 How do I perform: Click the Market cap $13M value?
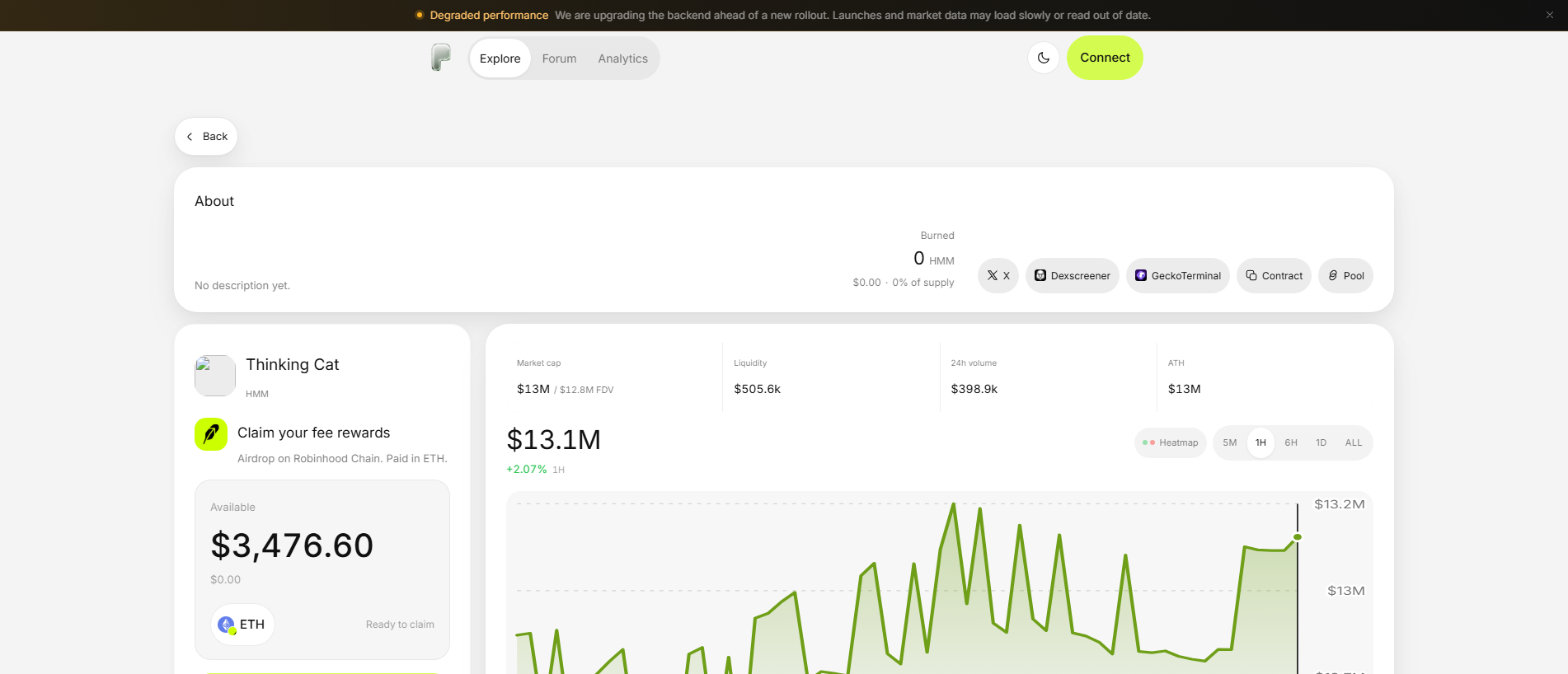coord(533,389)
